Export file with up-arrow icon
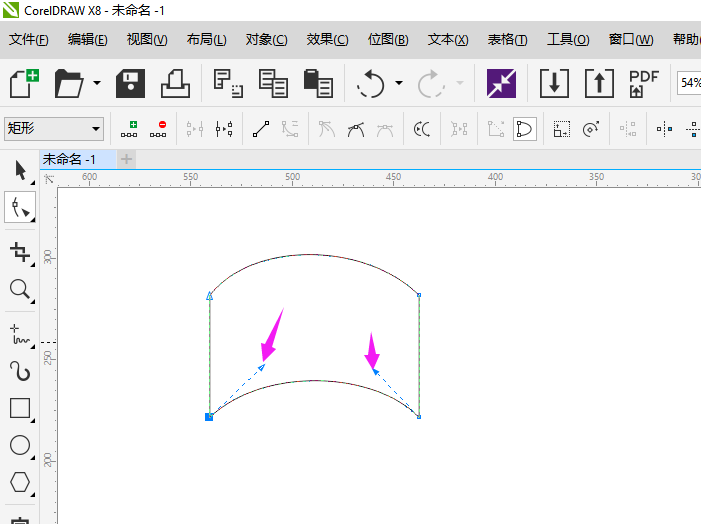Screen dimensions: 701x524 point(599,83)
